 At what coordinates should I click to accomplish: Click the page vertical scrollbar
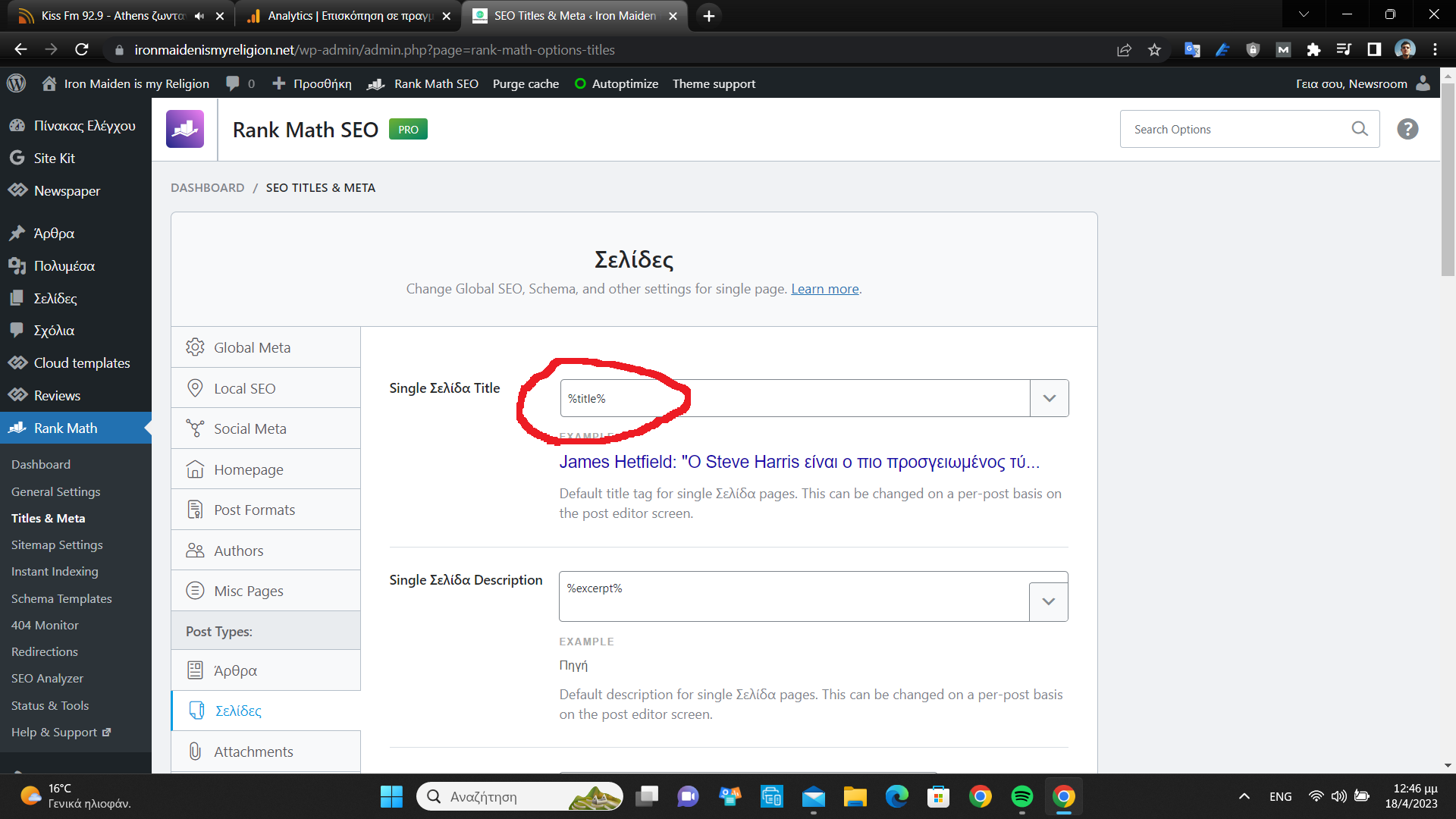click(x=1448, y=180)
